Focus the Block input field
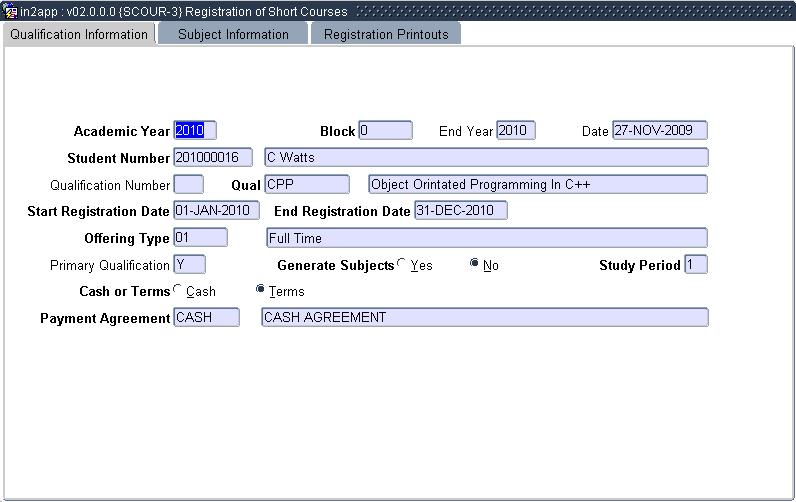This screenshot has height=502, width=796. pos(385,130)
